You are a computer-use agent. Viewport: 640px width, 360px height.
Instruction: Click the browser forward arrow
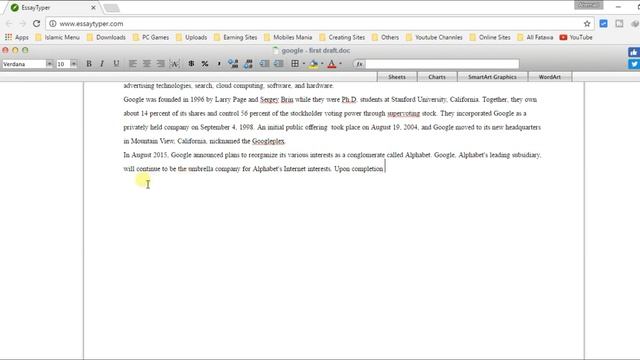[22, 24]
